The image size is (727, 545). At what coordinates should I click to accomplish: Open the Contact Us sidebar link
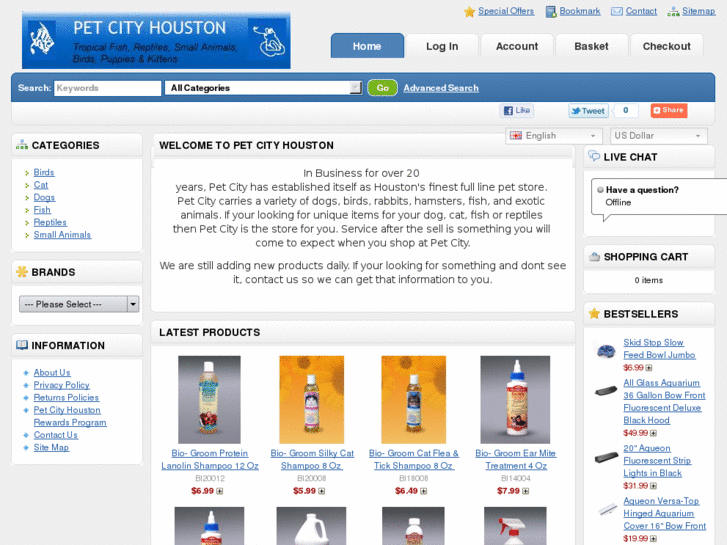(x=56, y=436)
